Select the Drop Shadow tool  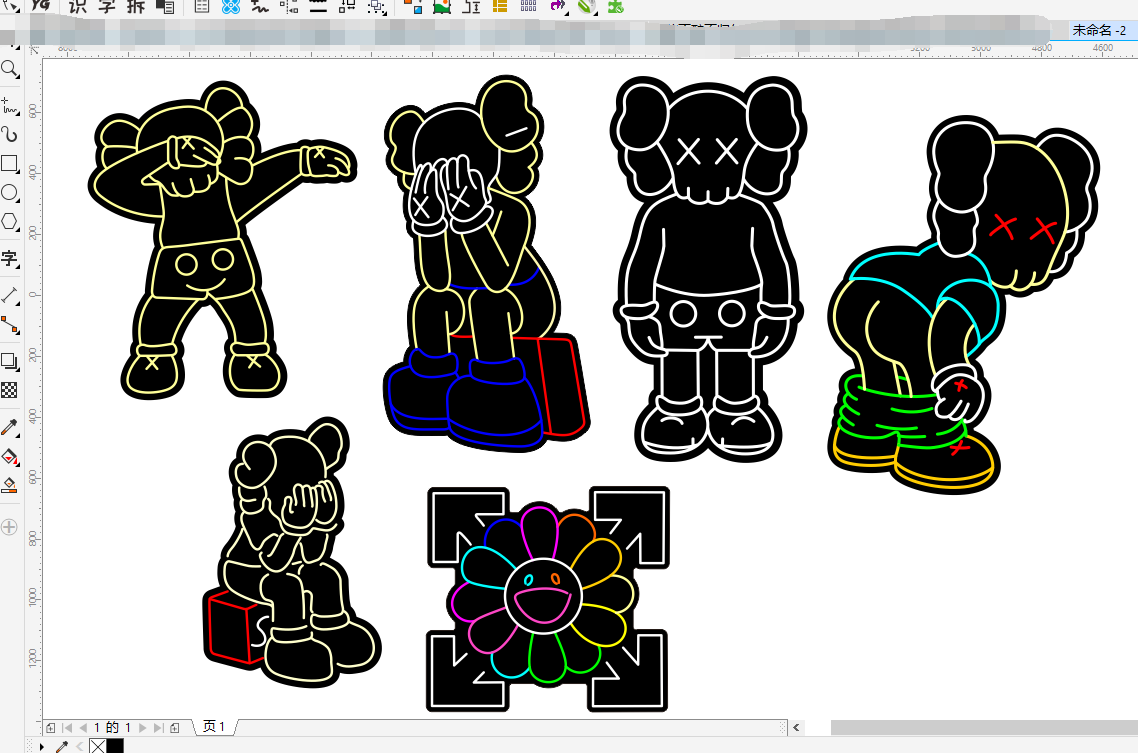(x=9, y=361)
